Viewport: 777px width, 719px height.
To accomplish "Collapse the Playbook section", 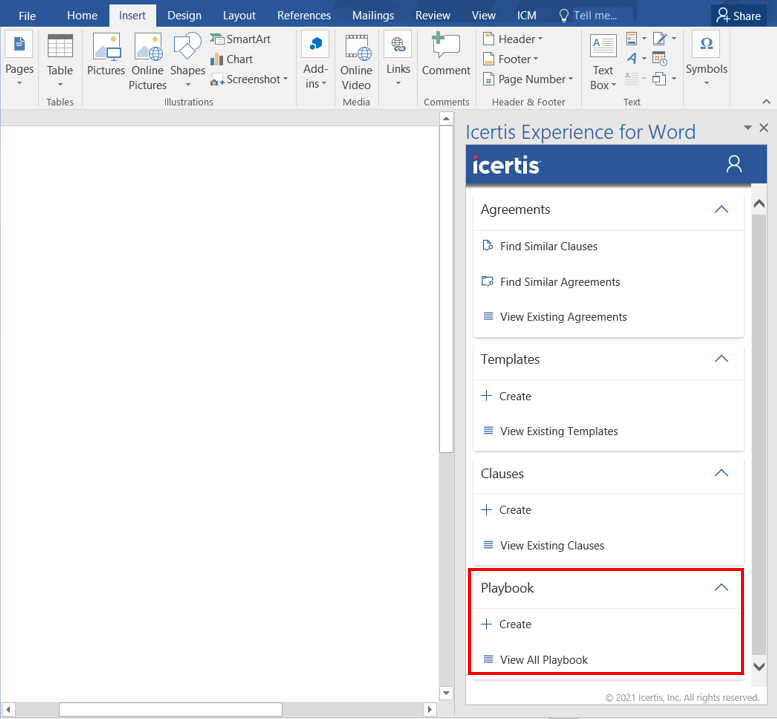I will 721,588.
